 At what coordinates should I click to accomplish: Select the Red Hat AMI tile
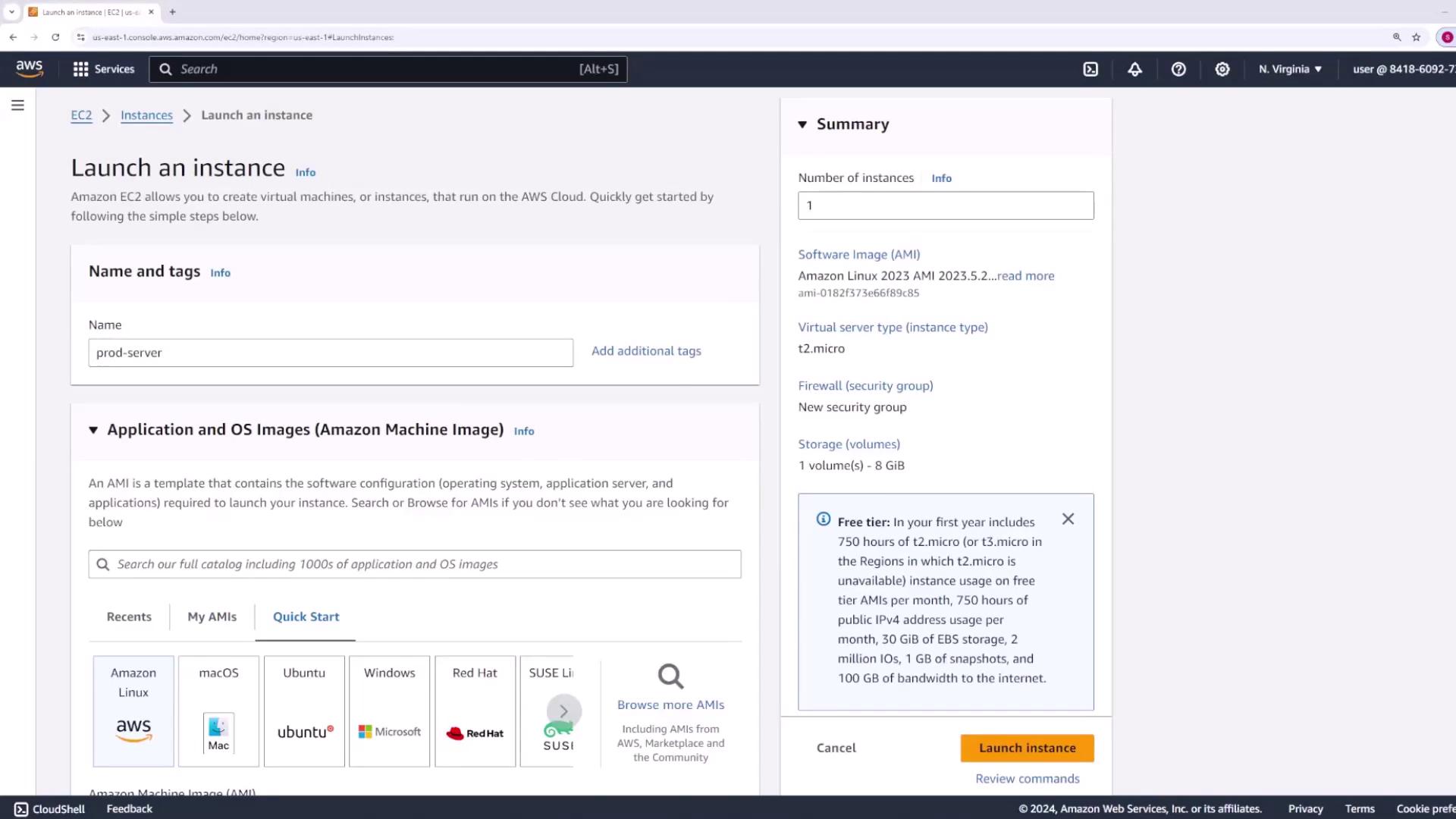475,711
